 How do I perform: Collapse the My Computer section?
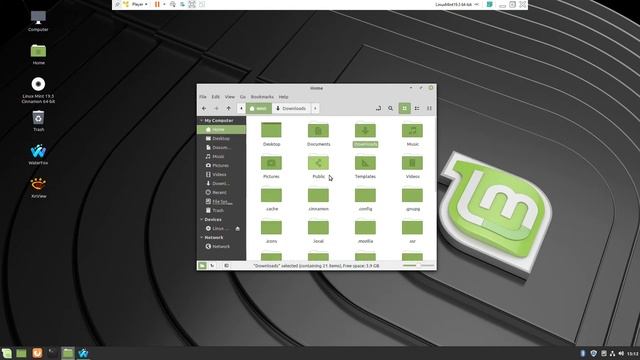point(201,120)
